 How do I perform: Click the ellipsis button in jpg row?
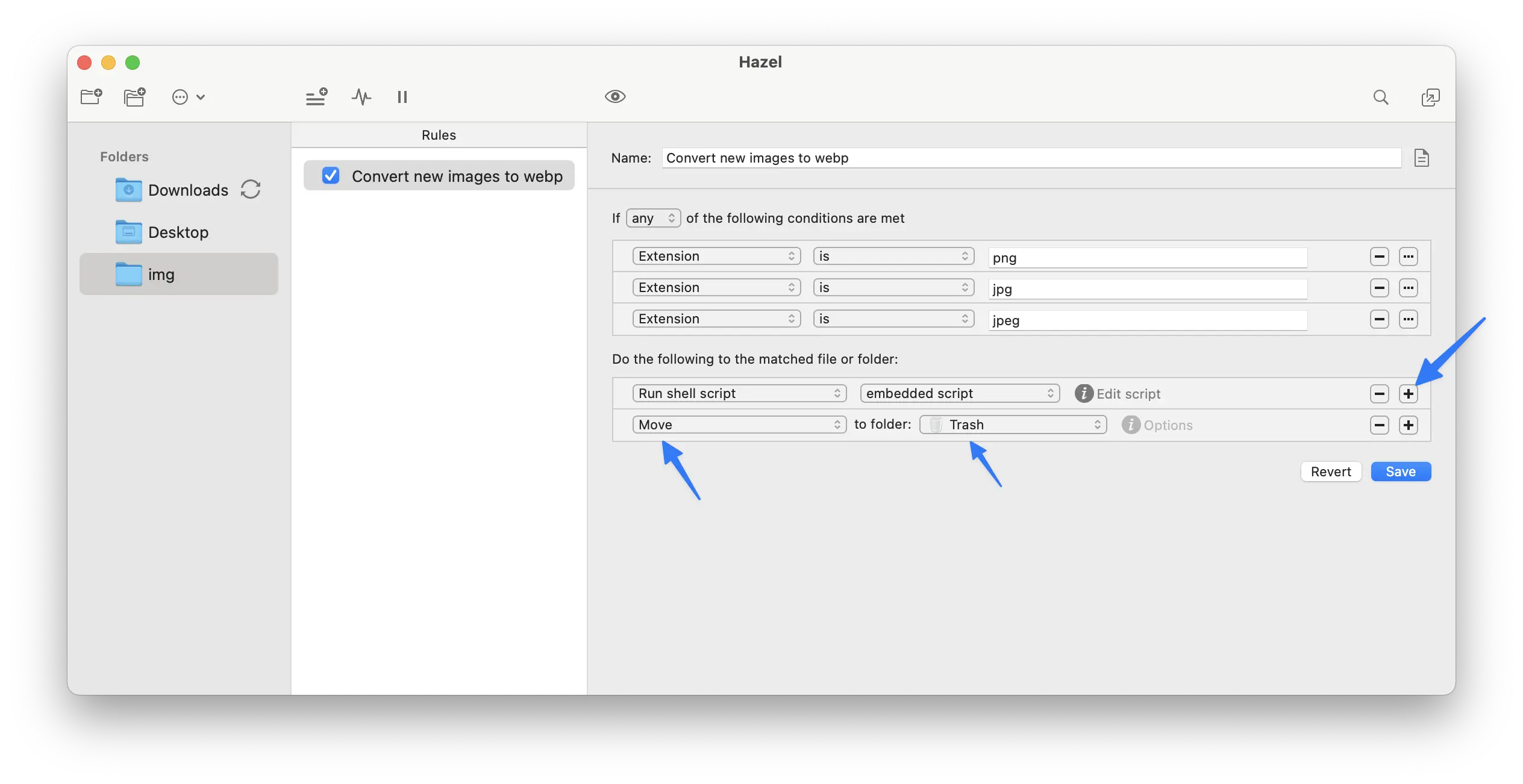[x=1409, y=288]
